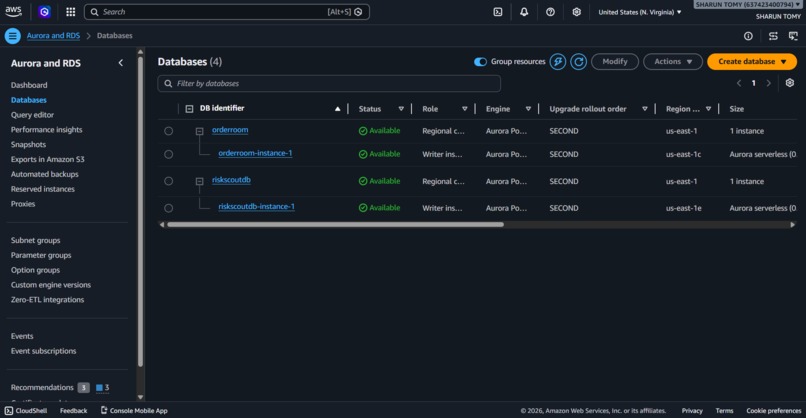
Task: Click the Modify button
Action: pyautogui.click(x=615, y=62)
